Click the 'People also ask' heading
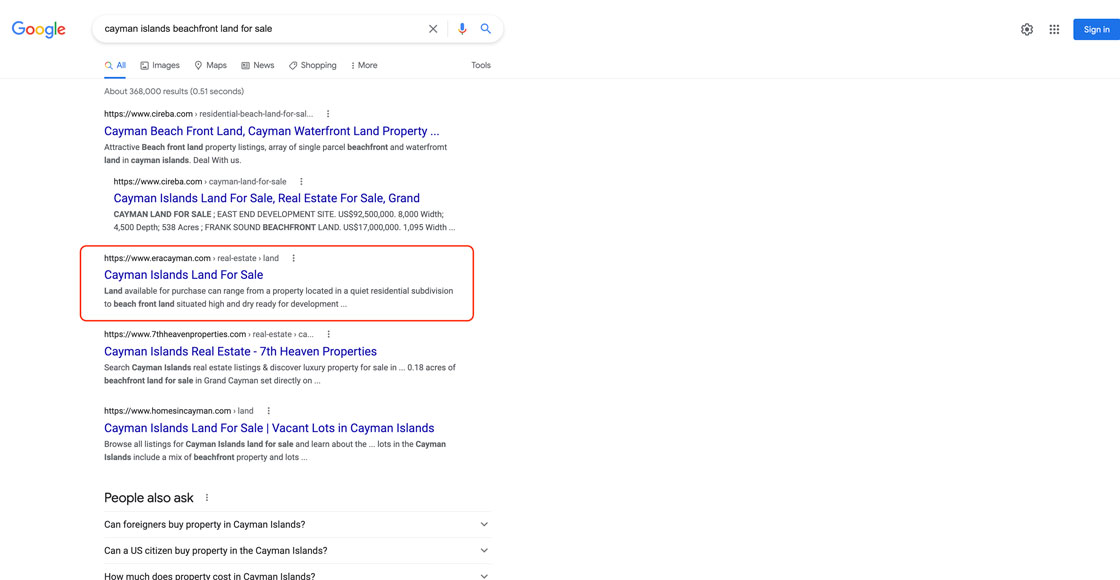The height and width of the screenshot is (580, 1120). tap(149, 498)
